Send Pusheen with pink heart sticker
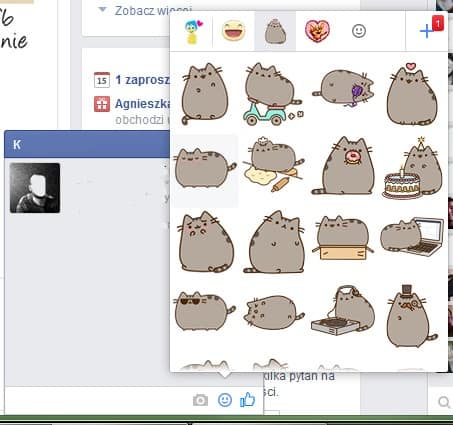Image resolution: width=453 pixels, height=425 pixels. 412,94
